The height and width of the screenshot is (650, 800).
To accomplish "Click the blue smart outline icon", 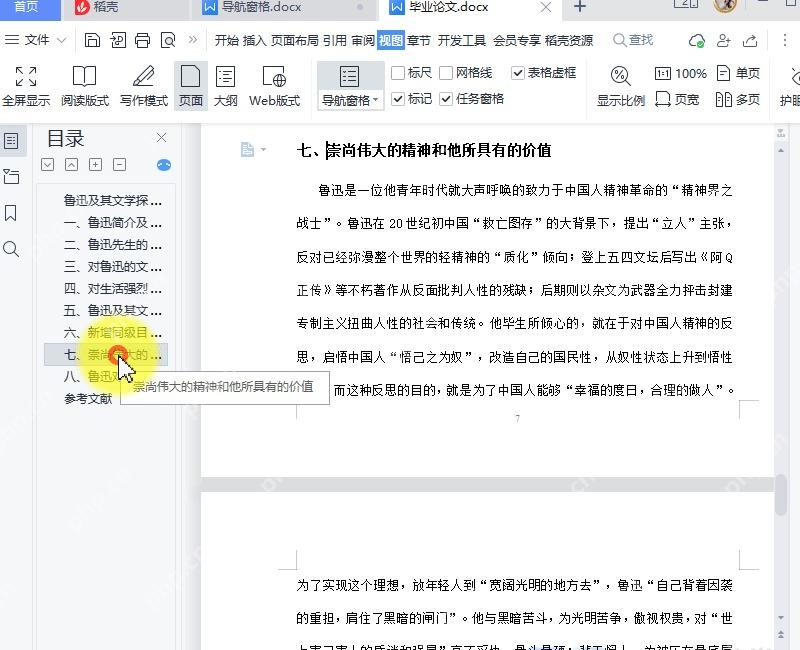I will click(x=164, y=165).
